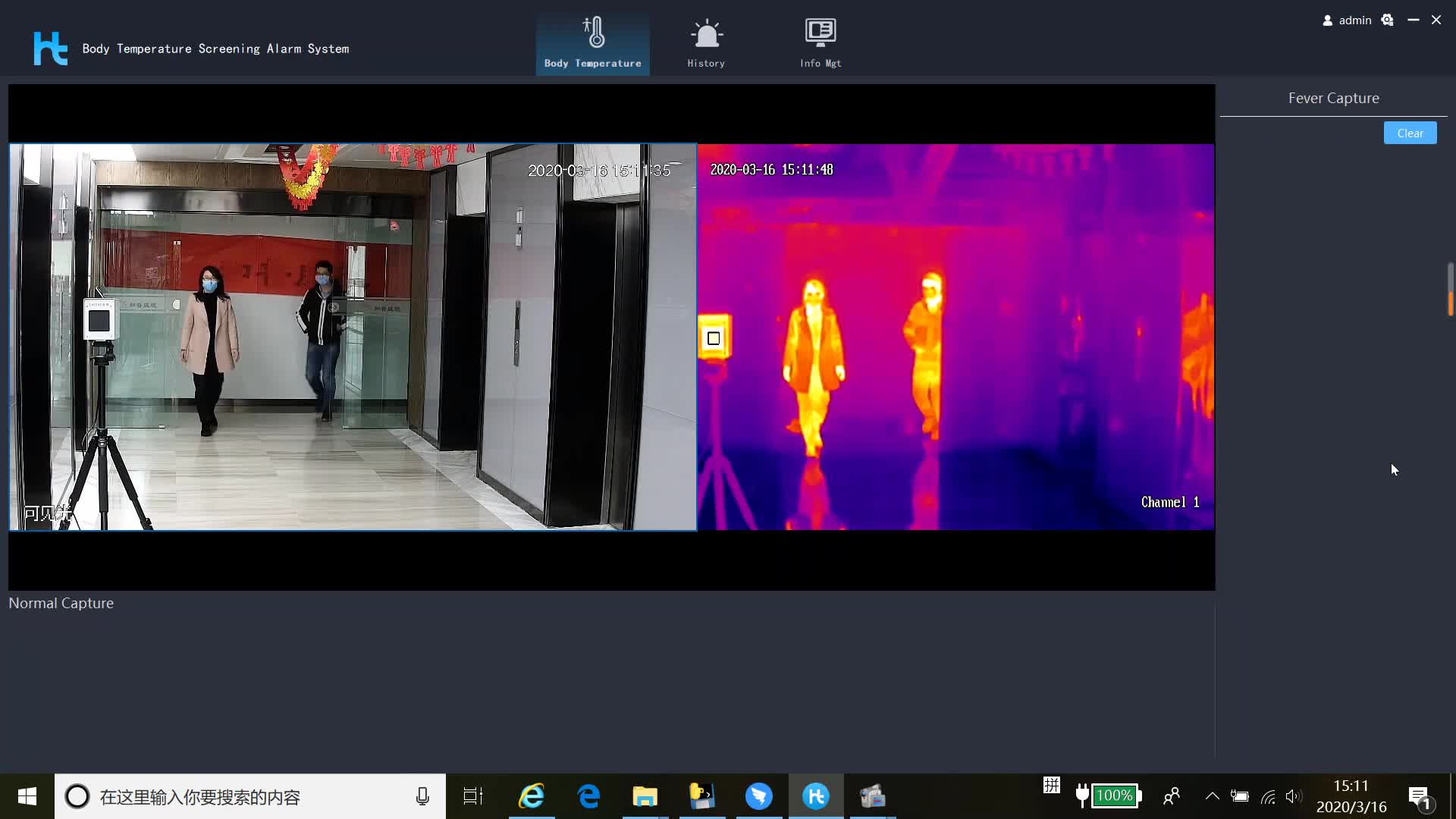Screen dimensions: 1456x819
Task: Select the visible light camera feed
Action: click(353, 337)
